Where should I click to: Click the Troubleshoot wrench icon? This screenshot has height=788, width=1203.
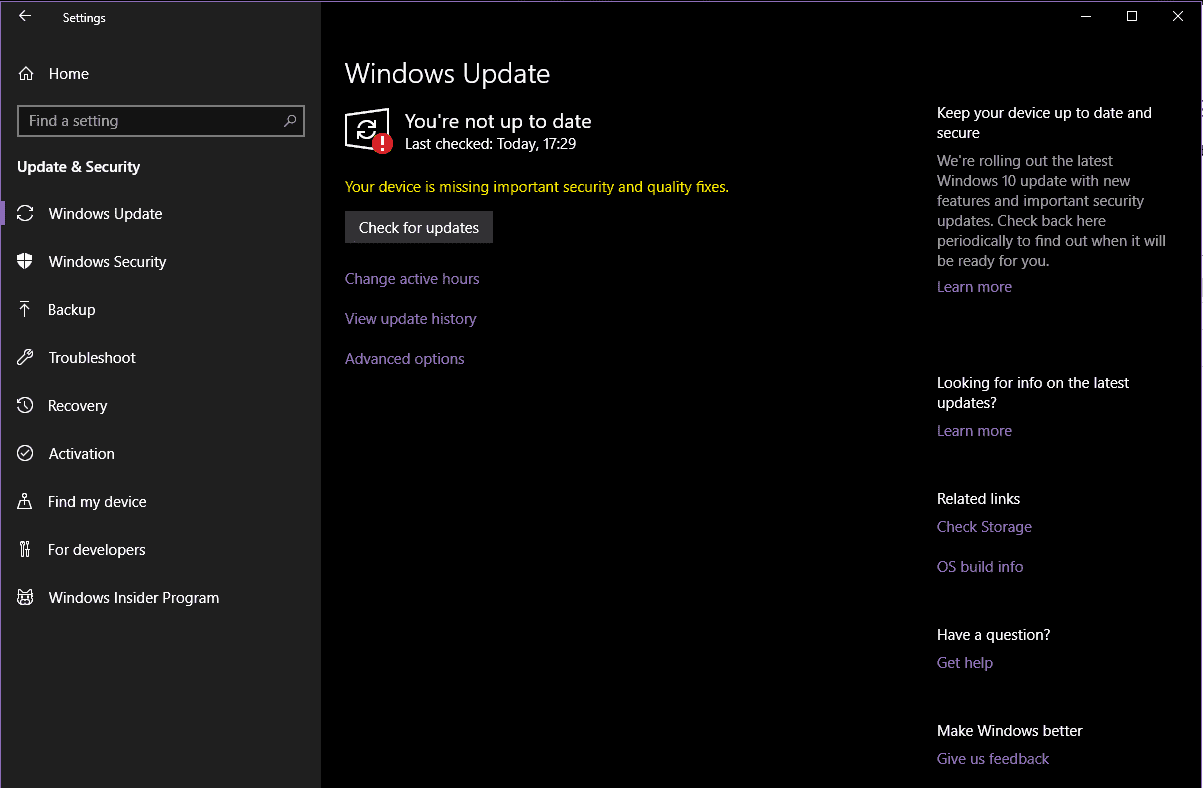point(26,357)
